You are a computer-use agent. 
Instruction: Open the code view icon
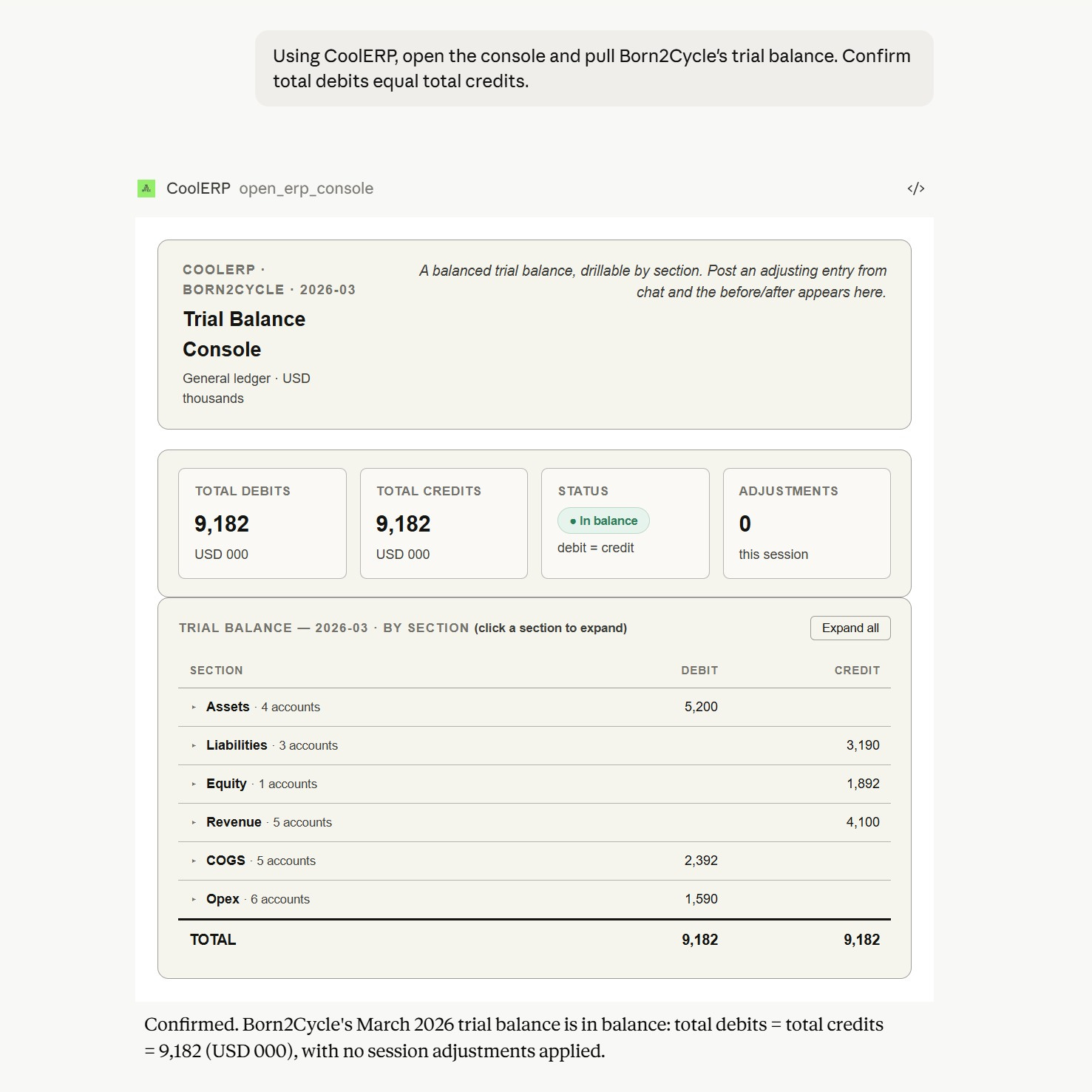click(915, 189)
